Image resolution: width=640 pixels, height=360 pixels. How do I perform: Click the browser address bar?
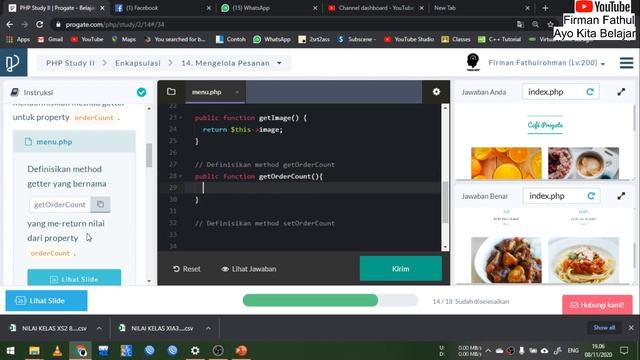point(286,24)
